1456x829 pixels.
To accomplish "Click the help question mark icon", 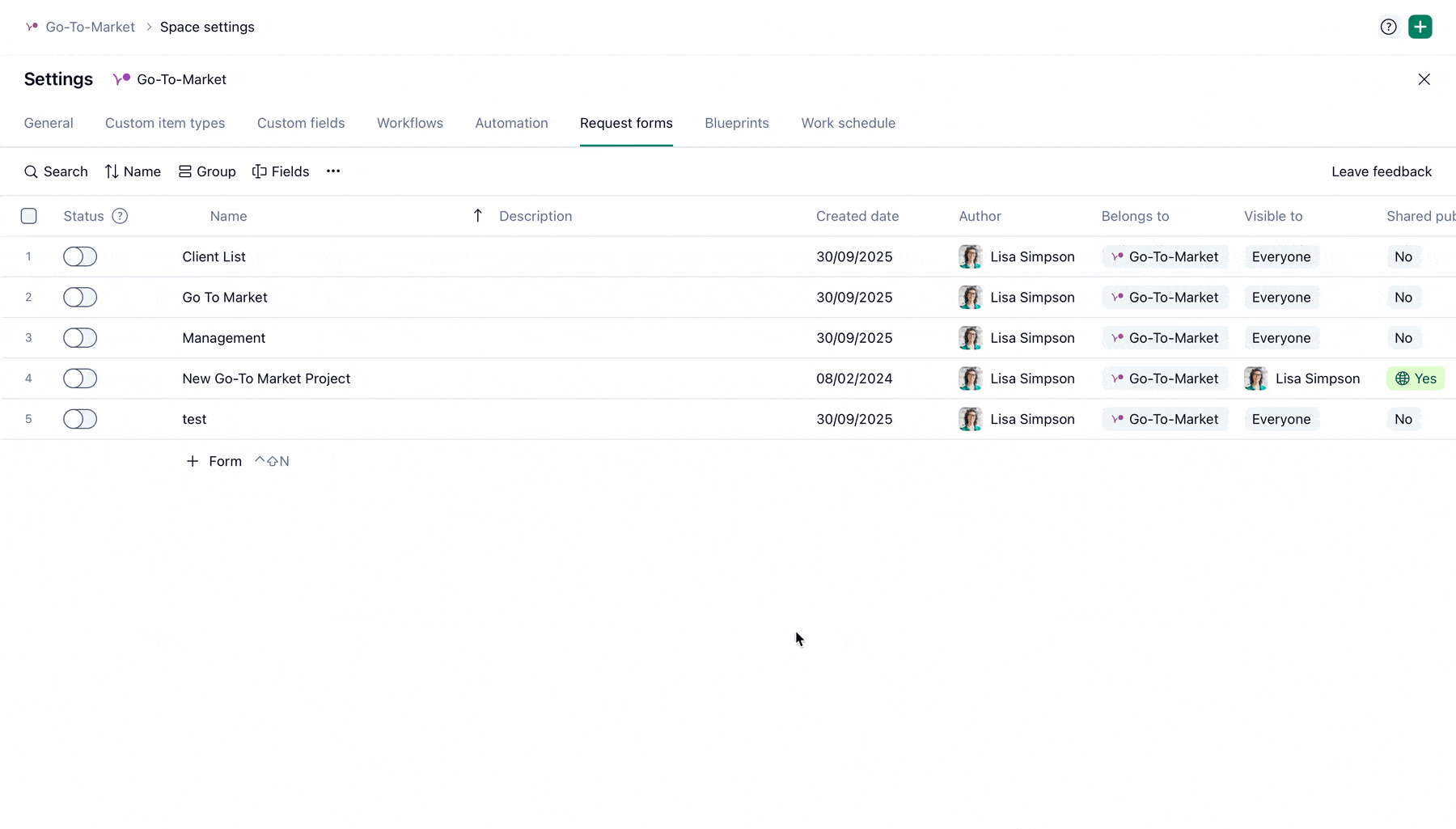I will 1388,27.
